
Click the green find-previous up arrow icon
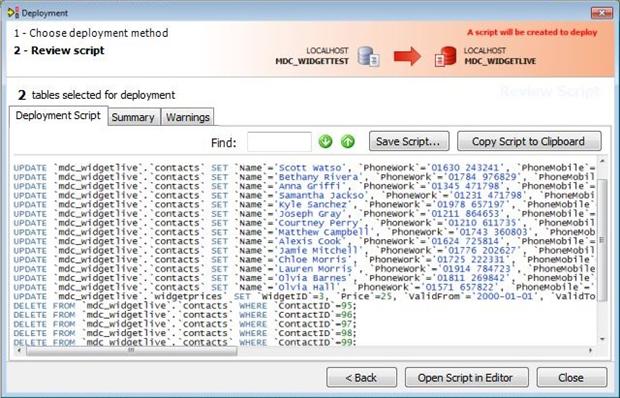348,141
